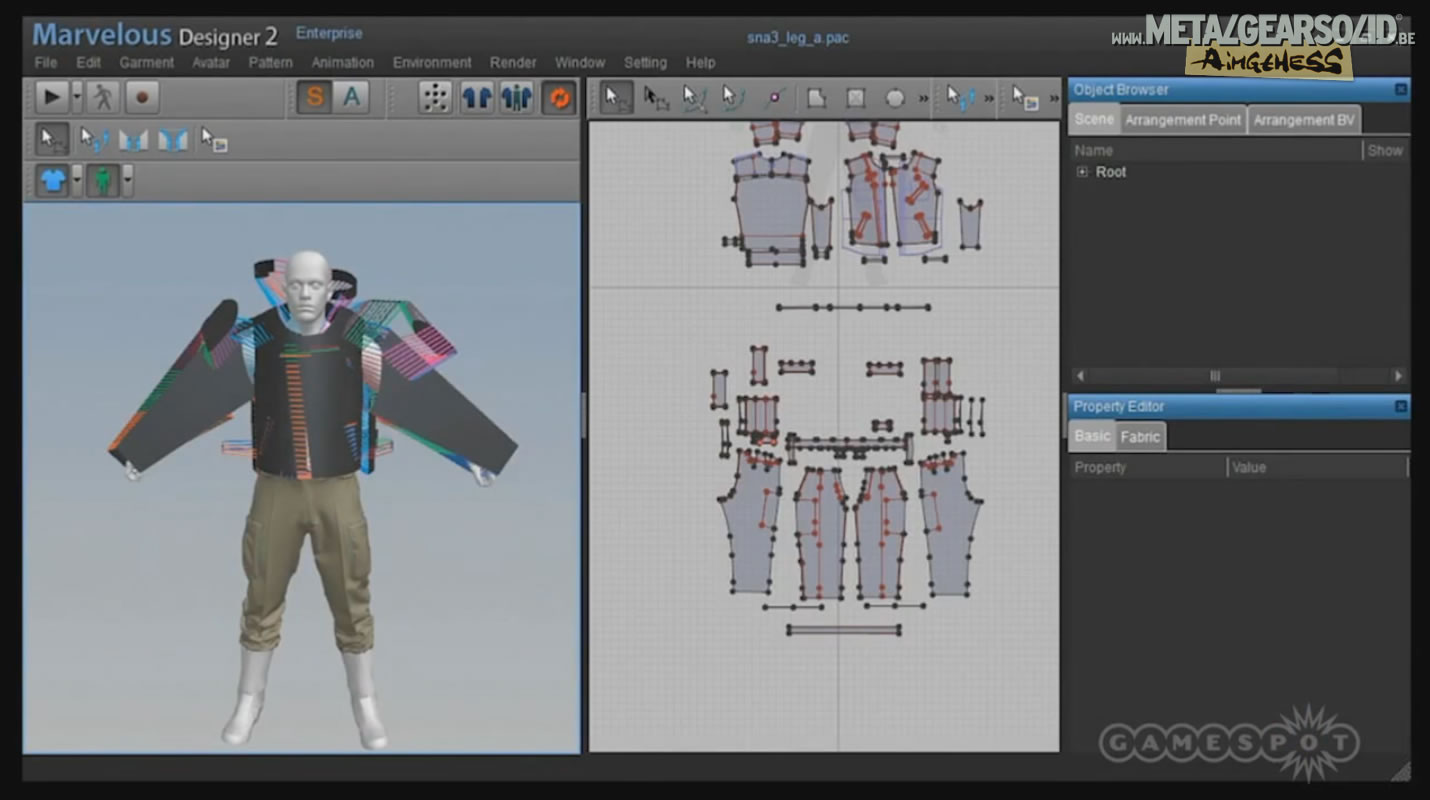The height and width of the screenshot is (800, 1430).
Task: Open the Animation menu
Action: click(x=343, y=62)
